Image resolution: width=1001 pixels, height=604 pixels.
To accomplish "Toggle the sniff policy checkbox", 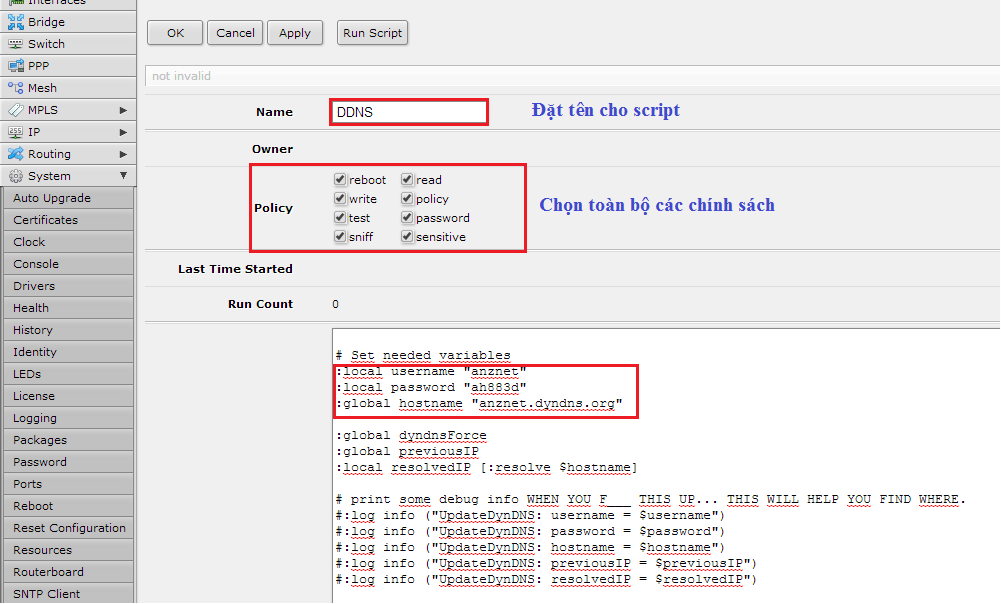I will tap(341, 237).
